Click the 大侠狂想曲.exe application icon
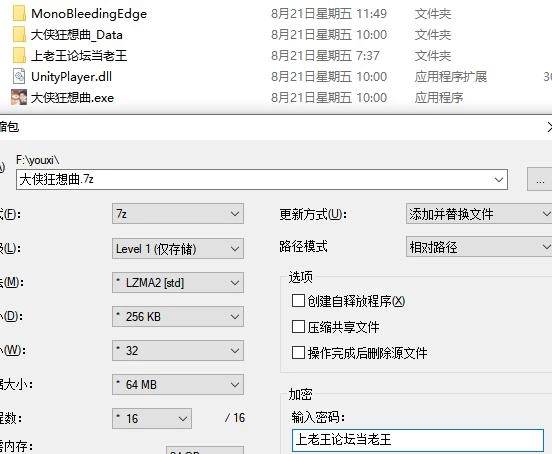Screen dimensions: 552x454 19,97
